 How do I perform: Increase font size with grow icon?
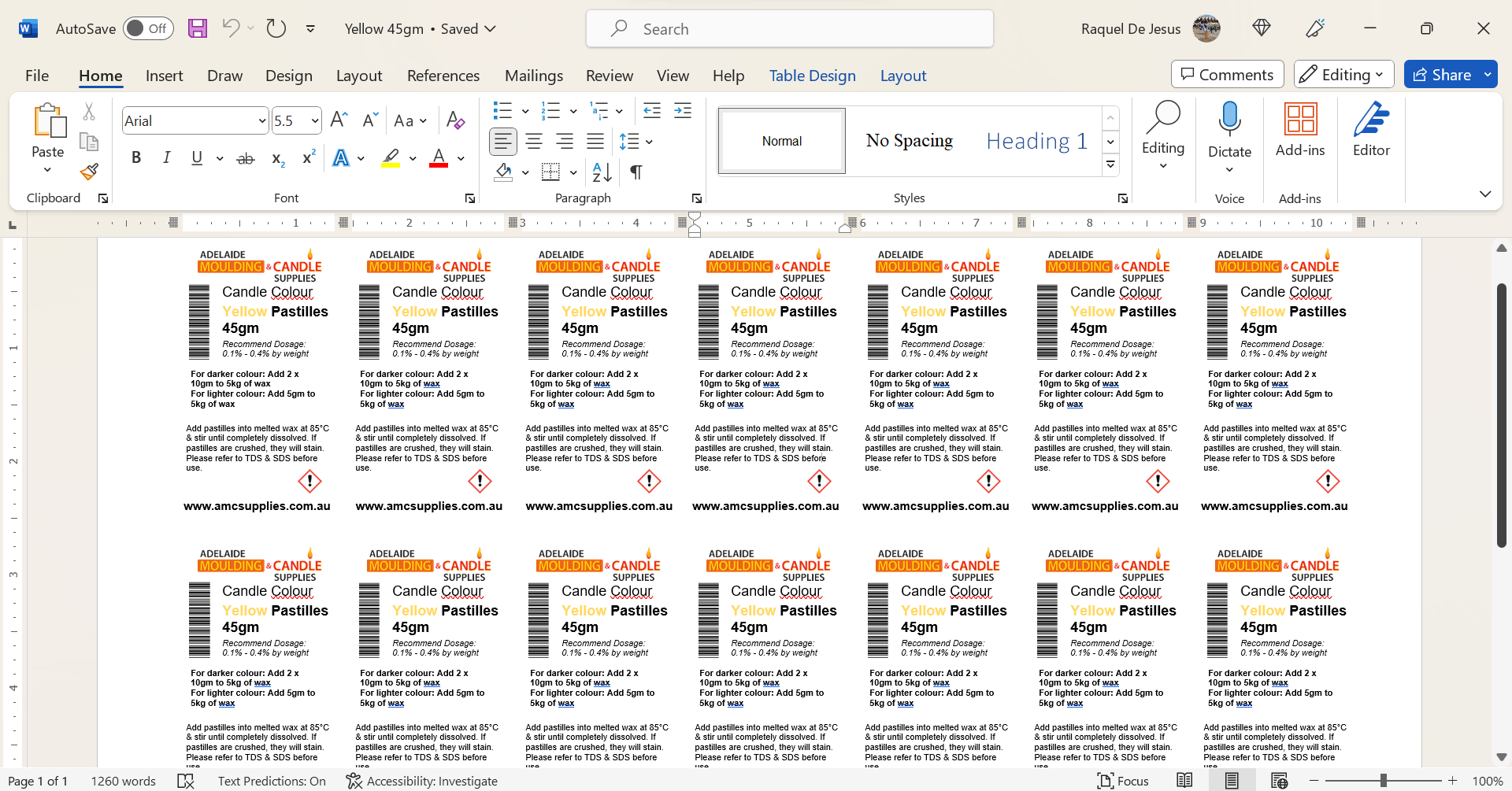pyautogui.click(x=339, y=120)
